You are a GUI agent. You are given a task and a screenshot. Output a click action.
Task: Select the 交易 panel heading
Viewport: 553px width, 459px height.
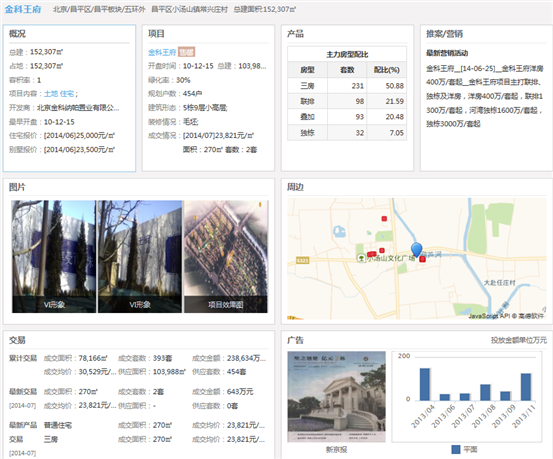[17, 340]
